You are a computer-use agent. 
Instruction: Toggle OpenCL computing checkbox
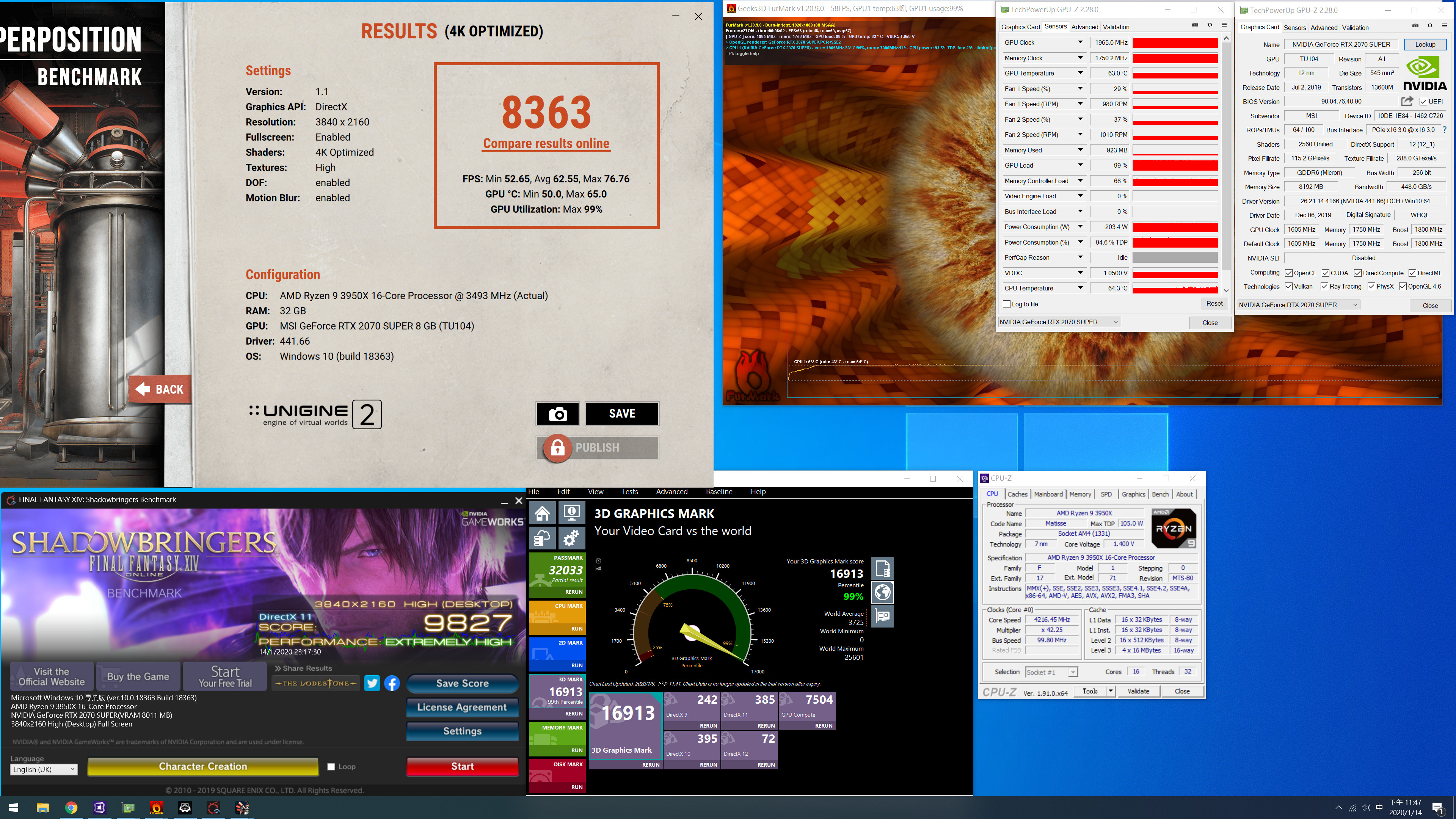coord(1289,273)
